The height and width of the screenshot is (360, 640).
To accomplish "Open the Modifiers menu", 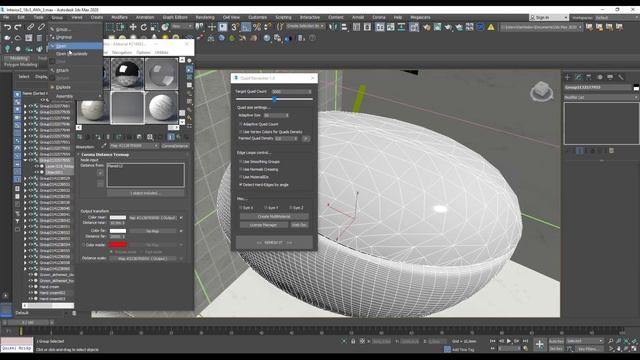I will pyautogui.click(x=119, y=18).
